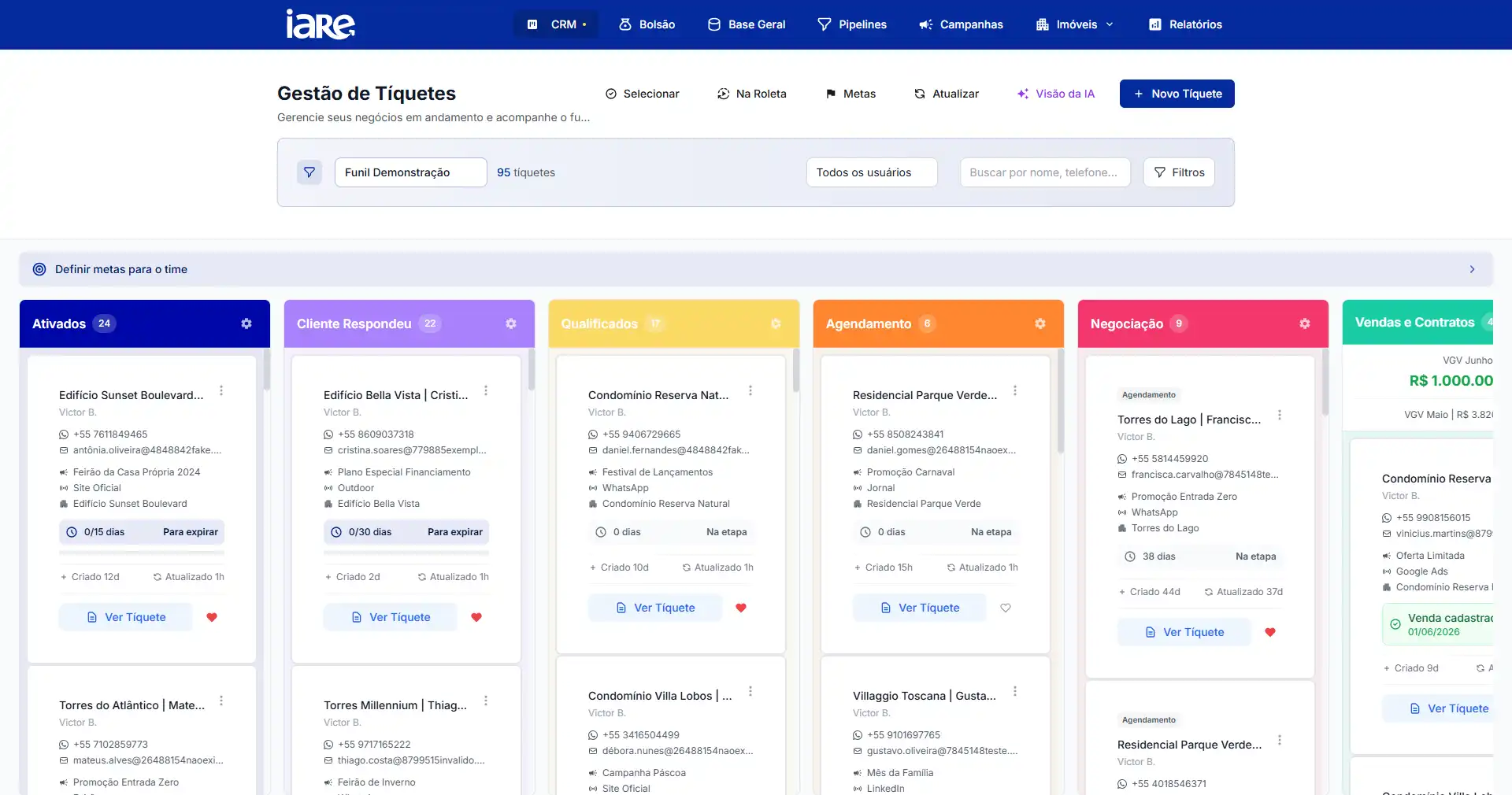Click the 'Venda cadastrada' 01/06/2026 badge
This screenshot has height=795, width=1512.
[x=1438, y=625]
